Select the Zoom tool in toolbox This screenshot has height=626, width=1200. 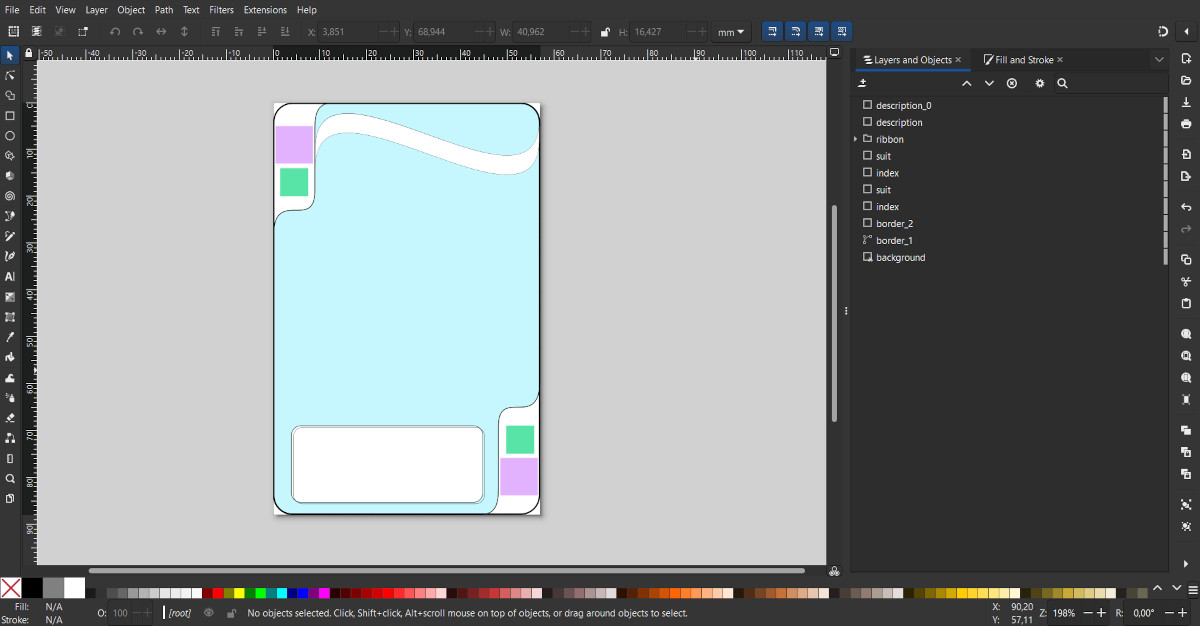coord(10,478)
